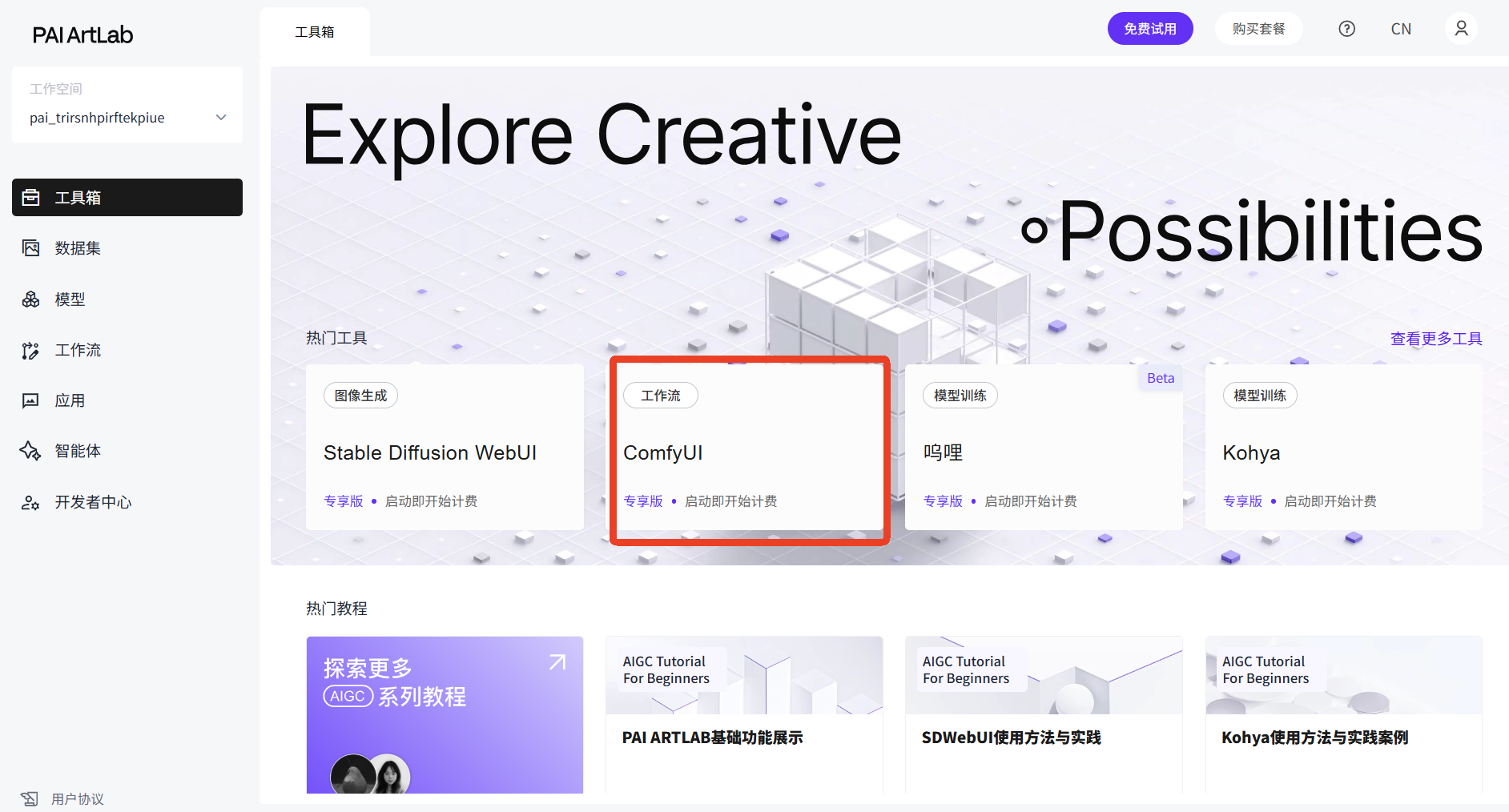This screenshot has height=812, width=1509.
Task: Click the 热门工具 section heading
Action: click(336, 338)
